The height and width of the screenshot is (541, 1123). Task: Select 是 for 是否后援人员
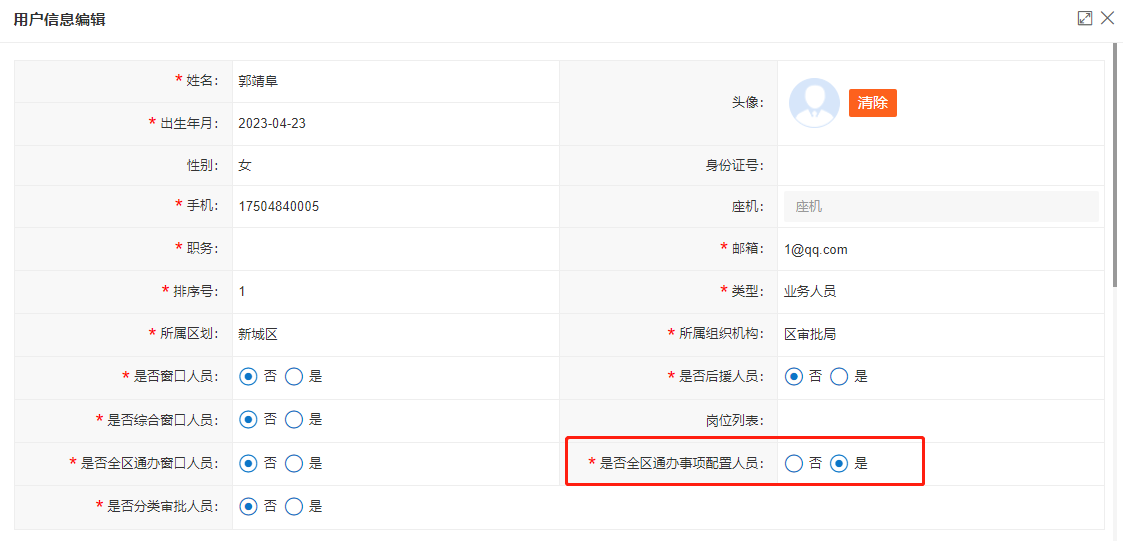click(x=839, y=377)
